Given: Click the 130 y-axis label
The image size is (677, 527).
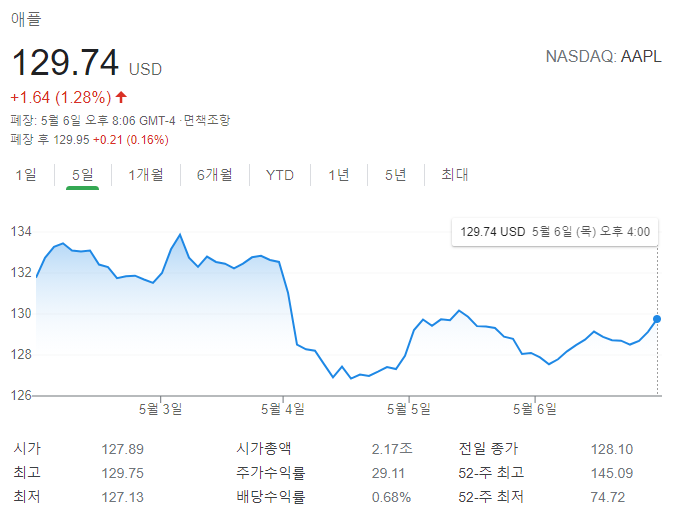Looking at the screenshot, I should point(21,313).
